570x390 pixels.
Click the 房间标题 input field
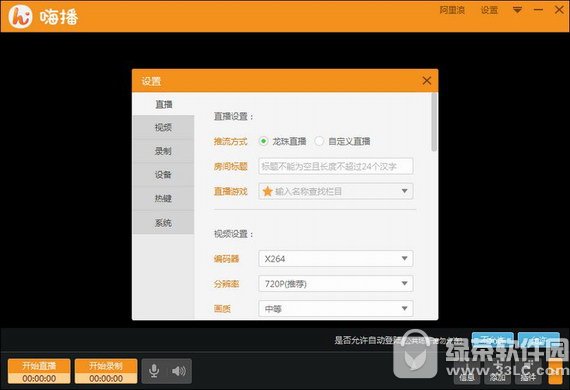[x=336, y=166]
